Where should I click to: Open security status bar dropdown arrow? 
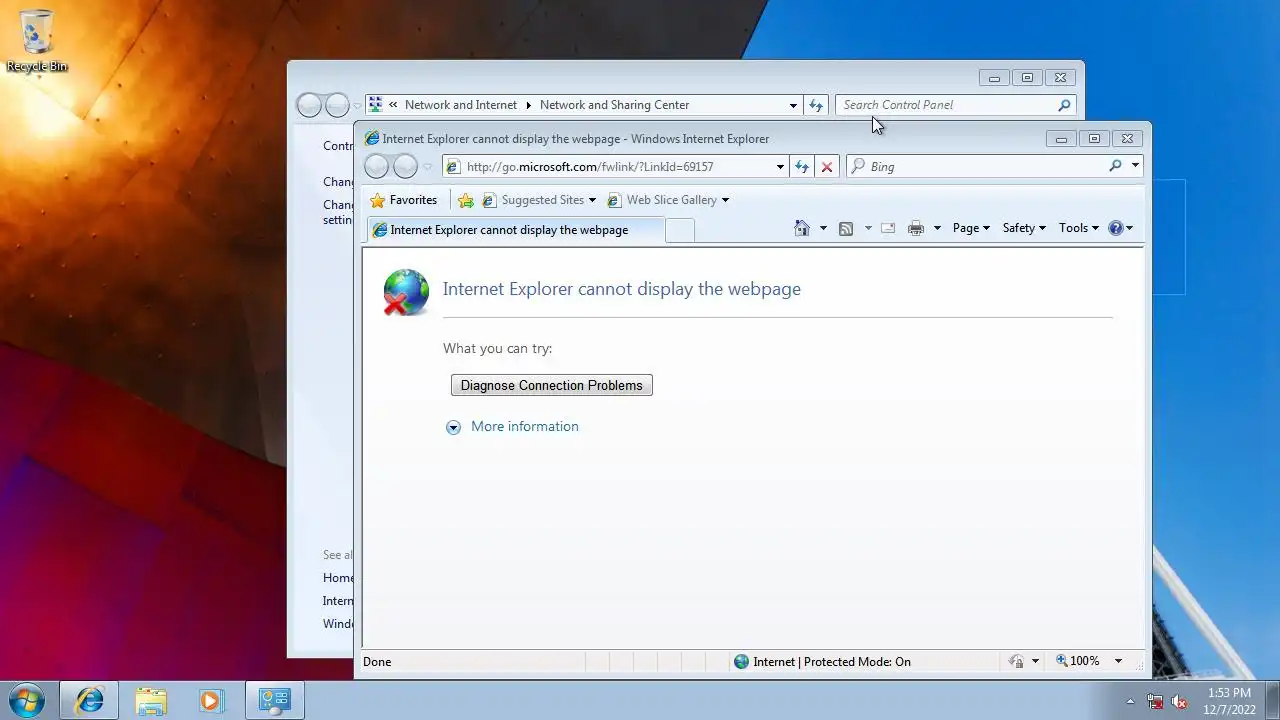pyautogui.click(x=1035, y=661)
